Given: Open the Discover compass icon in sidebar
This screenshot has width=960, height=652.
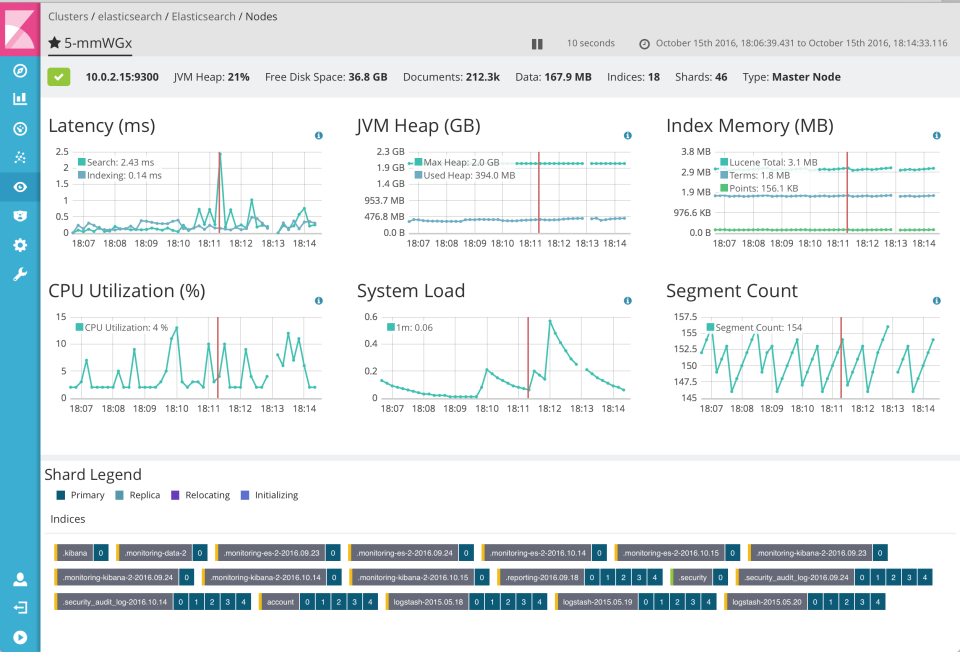Looking at the screenshot, I should coord(20,69).
